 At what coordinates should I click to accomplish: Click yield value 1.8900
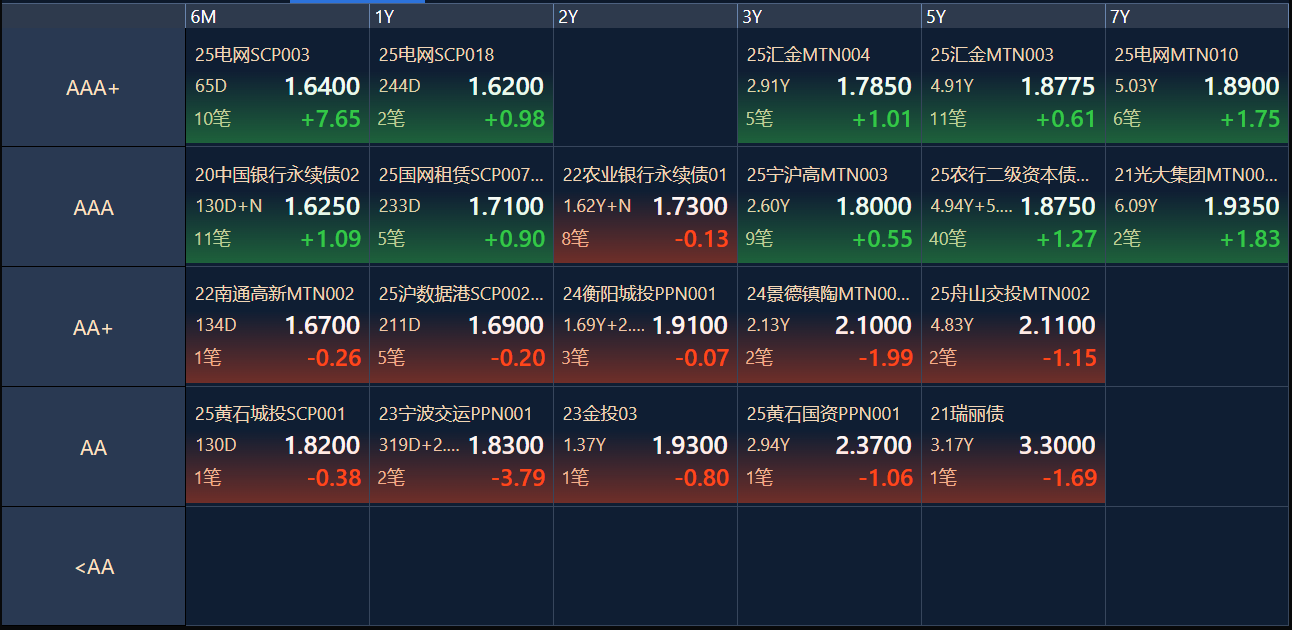click(x=1242, y=87)
